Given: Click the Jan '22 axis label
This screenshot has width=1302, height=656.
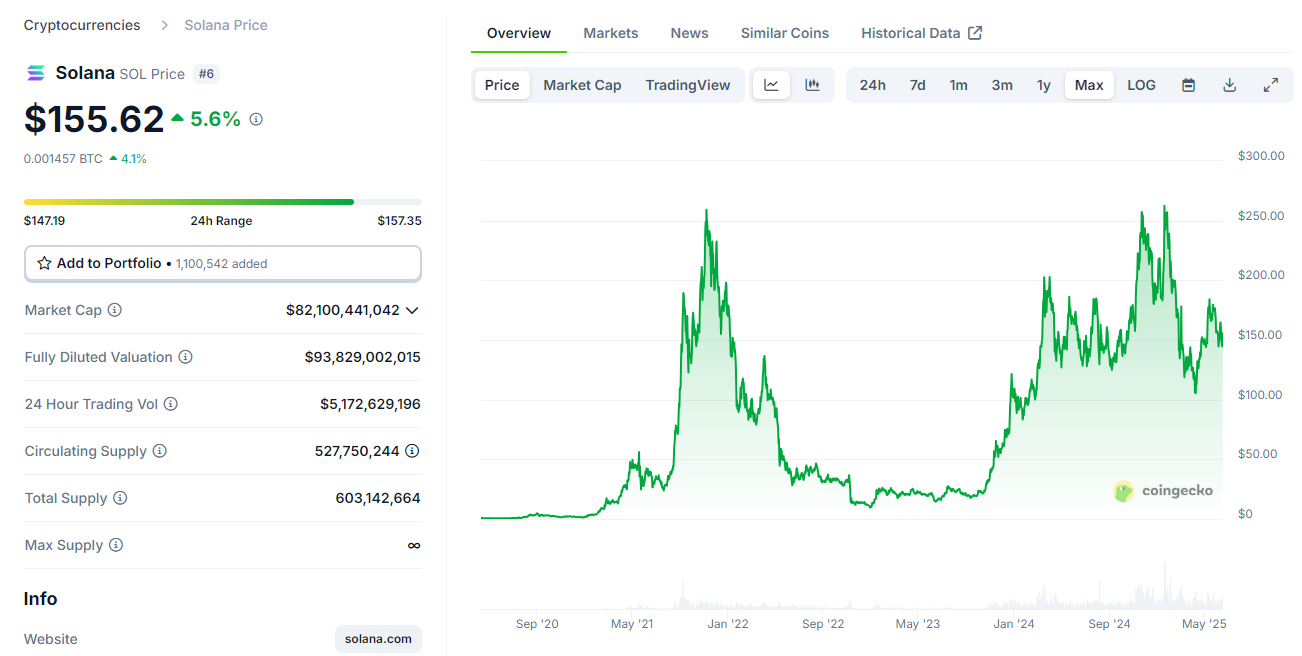Looking at the screenshot, I should 728,624.
